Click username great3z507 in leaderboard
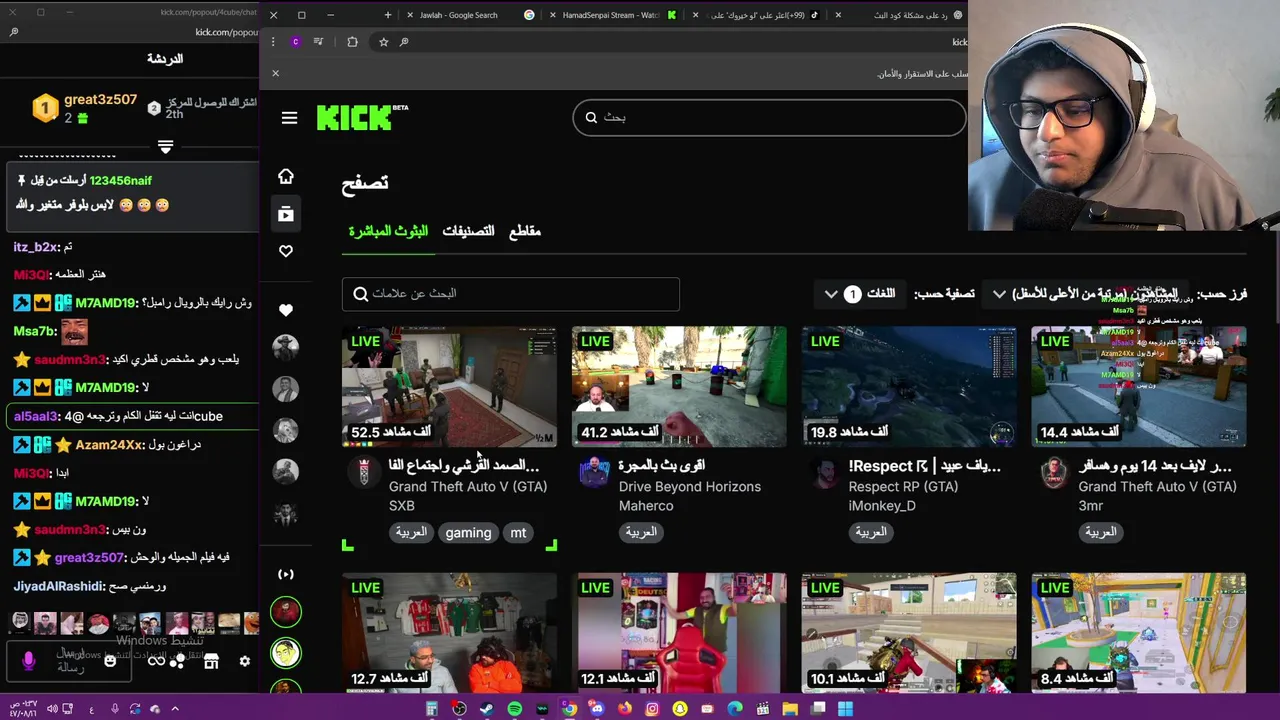This screenshot has width=1280, height=720. [100, 100]
